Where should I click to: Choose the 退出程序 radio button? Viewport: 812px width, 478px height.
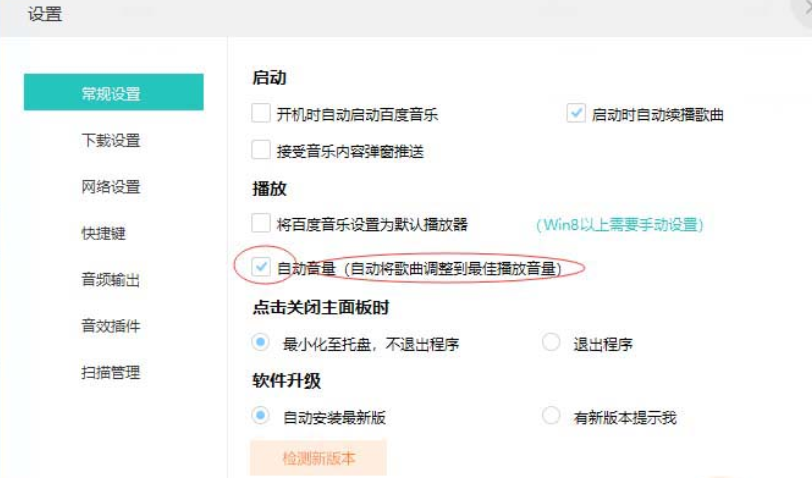pyautogui.click(x=551, y=343)
